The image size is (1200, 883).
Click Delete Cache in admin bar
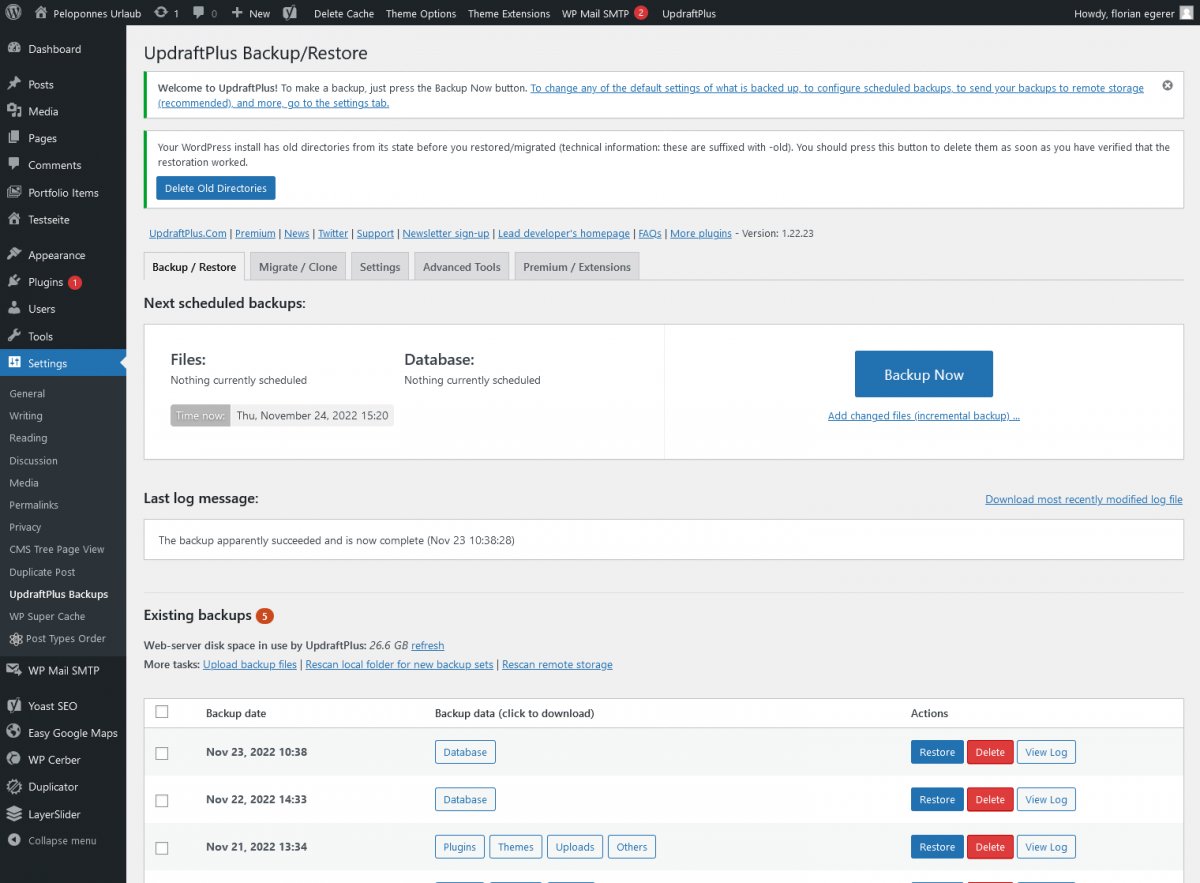343,13
